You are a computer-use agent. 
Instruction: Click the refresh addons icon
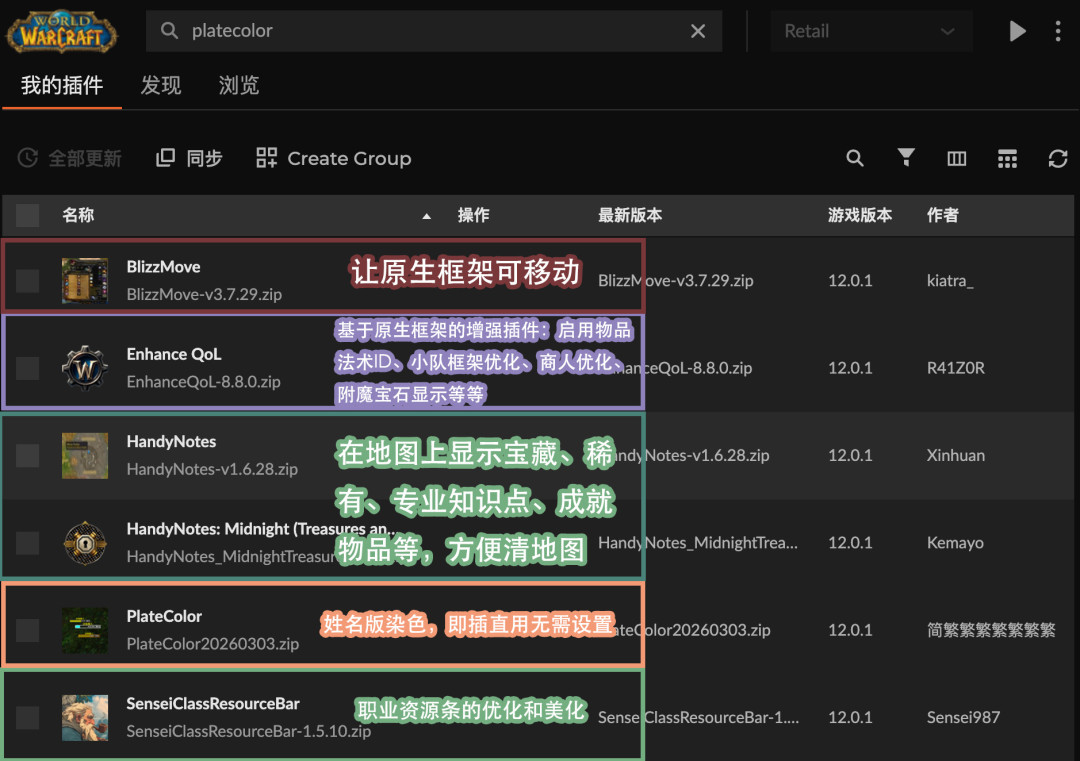coord(1058,159)
